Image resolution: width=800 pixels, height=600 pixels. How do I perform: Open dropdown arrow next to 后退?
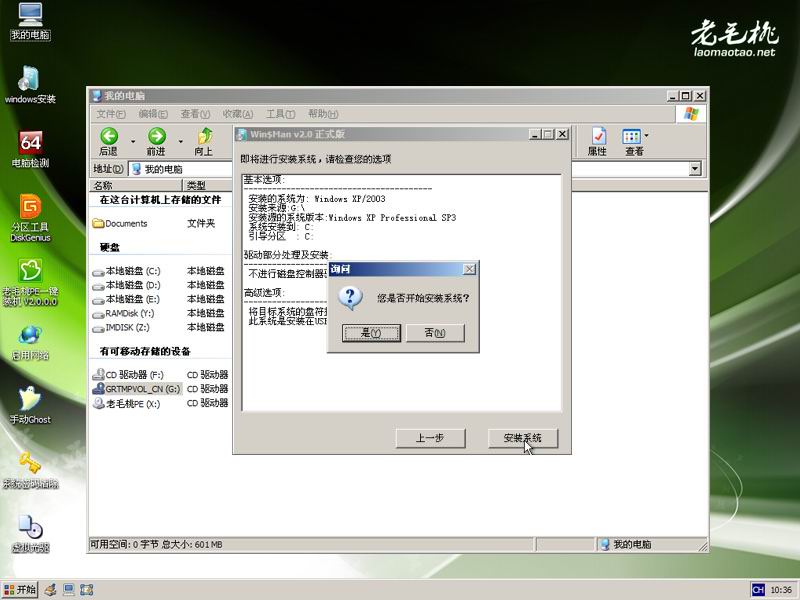pyautogui.click(x=133, y=141)
